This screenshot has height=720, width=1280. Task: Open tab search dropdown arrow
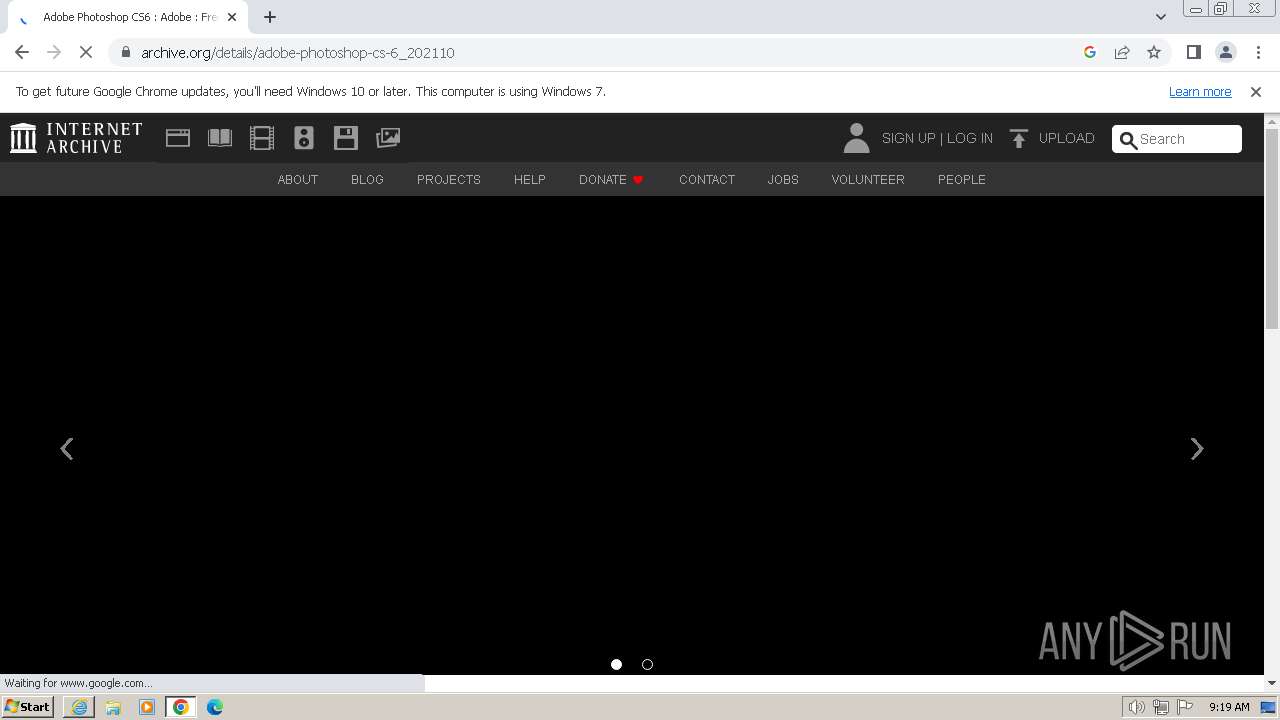pos(1161,17)
